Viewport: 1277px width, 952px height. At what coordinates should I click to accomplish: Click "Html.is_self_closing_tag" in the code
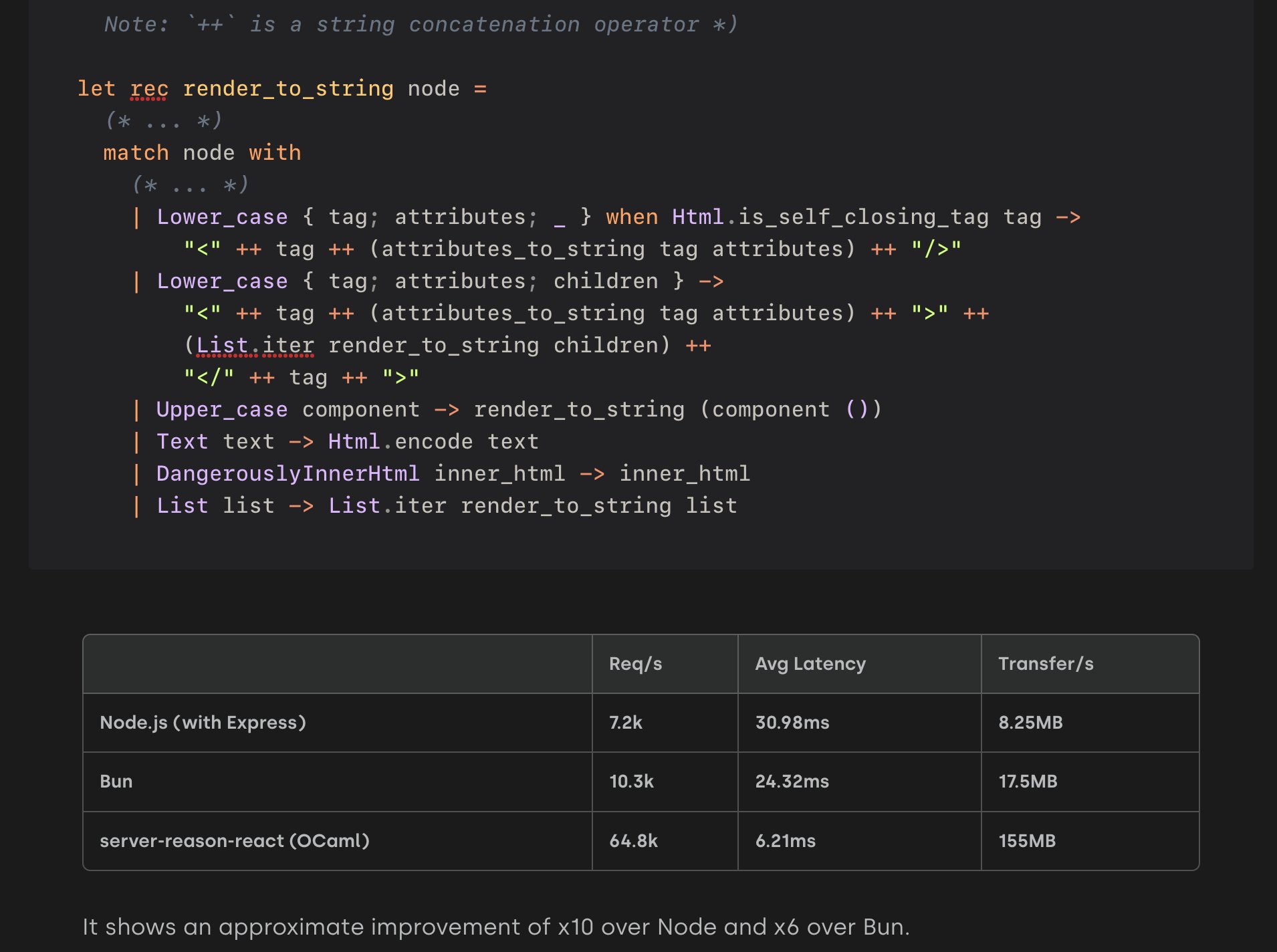830,217
